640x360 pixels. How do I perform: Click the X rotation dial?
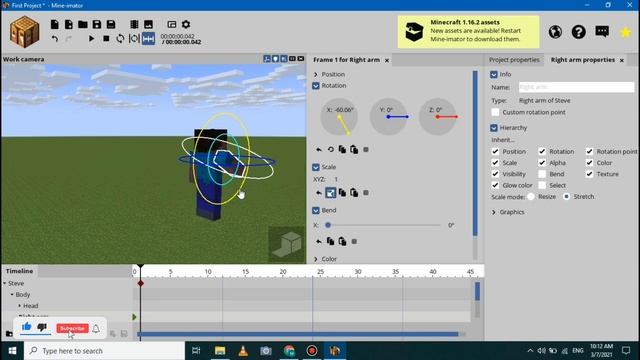(x=339, y=117)
